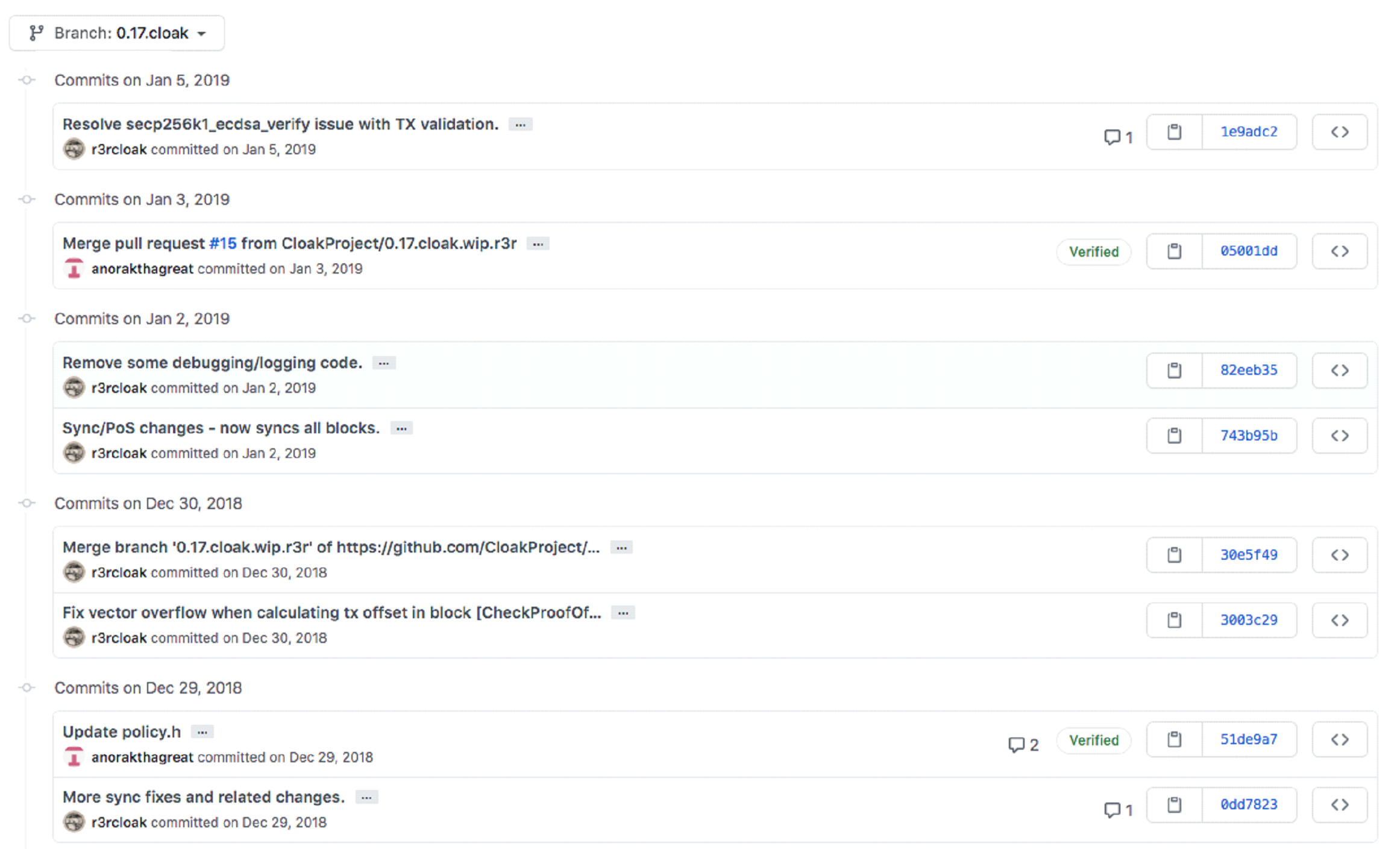The height and width of the screenshot is (849, 1400).
Task: Open 'Update policy.h' commit title
Action: [x=122, y=732]
